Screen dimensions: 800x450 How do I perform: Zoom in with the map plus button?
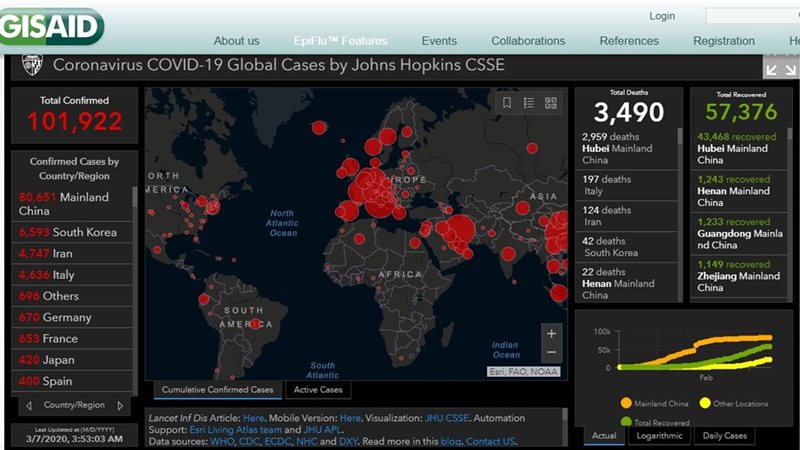pyautogui.click(x=552, y=334)
